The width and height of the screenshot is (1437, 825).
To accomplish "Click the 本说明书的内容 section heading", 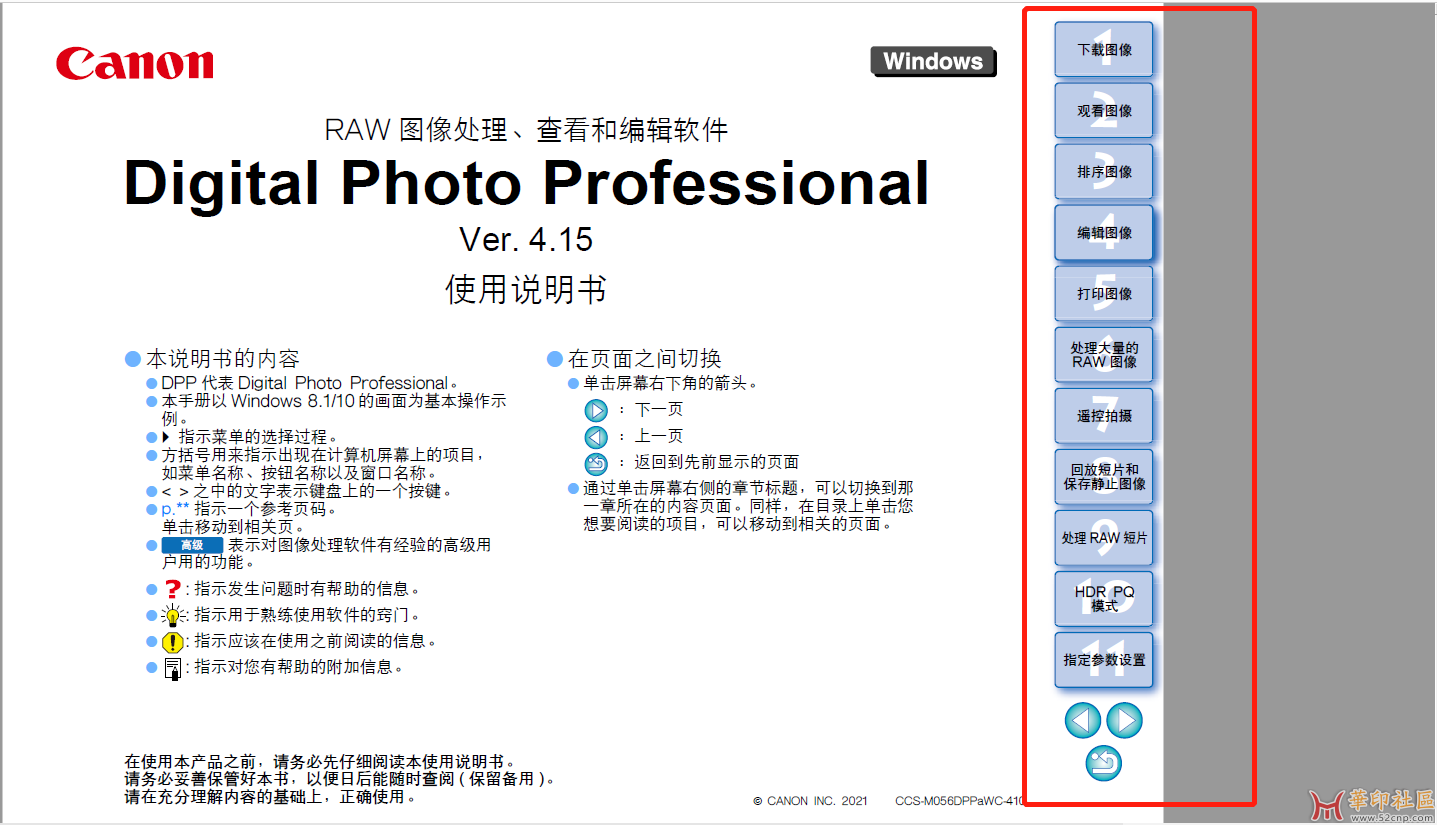I will [x=223, y=358].
